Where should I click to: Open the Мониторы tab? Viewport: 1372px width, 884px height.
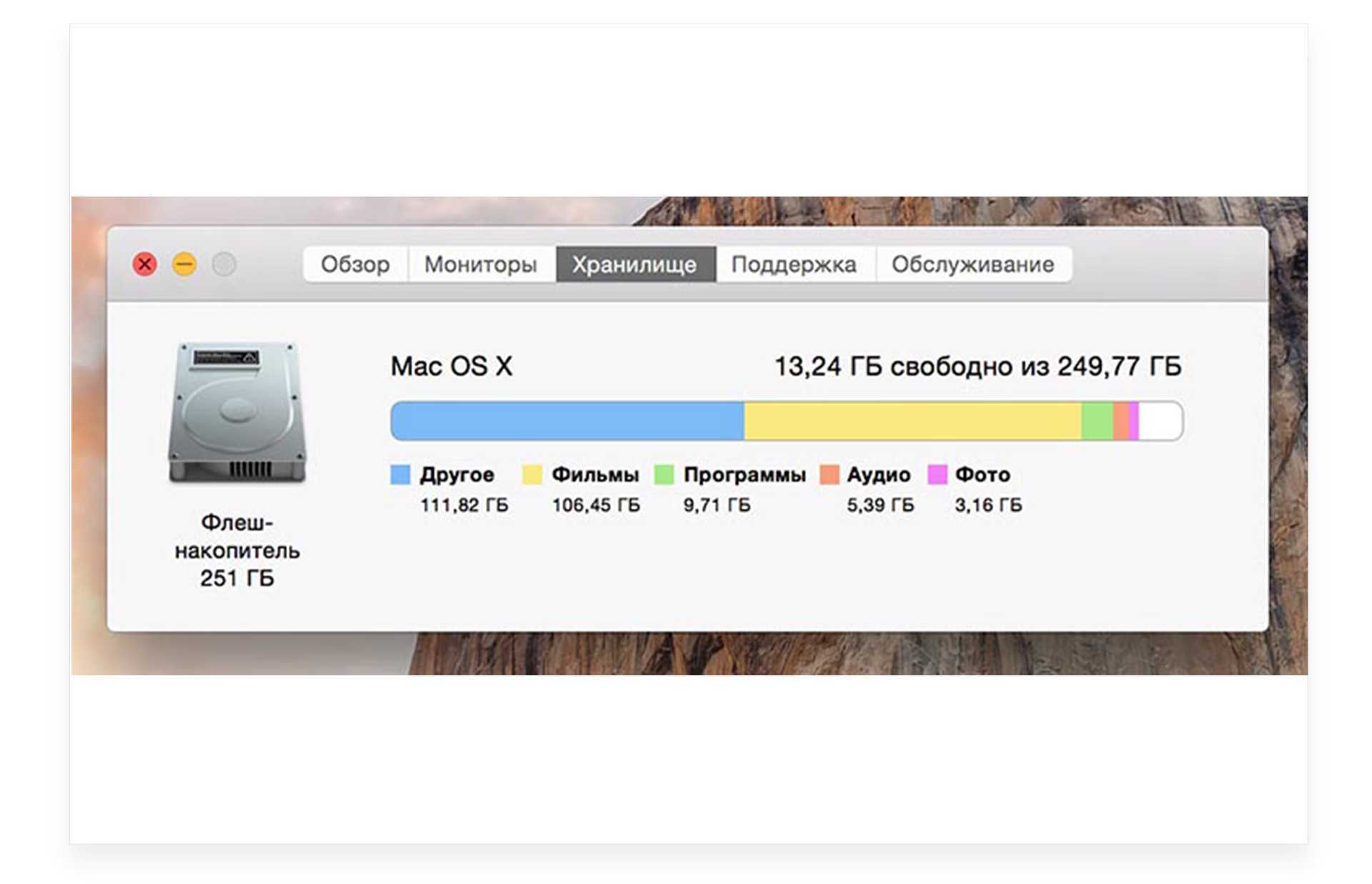coord(480,264)
